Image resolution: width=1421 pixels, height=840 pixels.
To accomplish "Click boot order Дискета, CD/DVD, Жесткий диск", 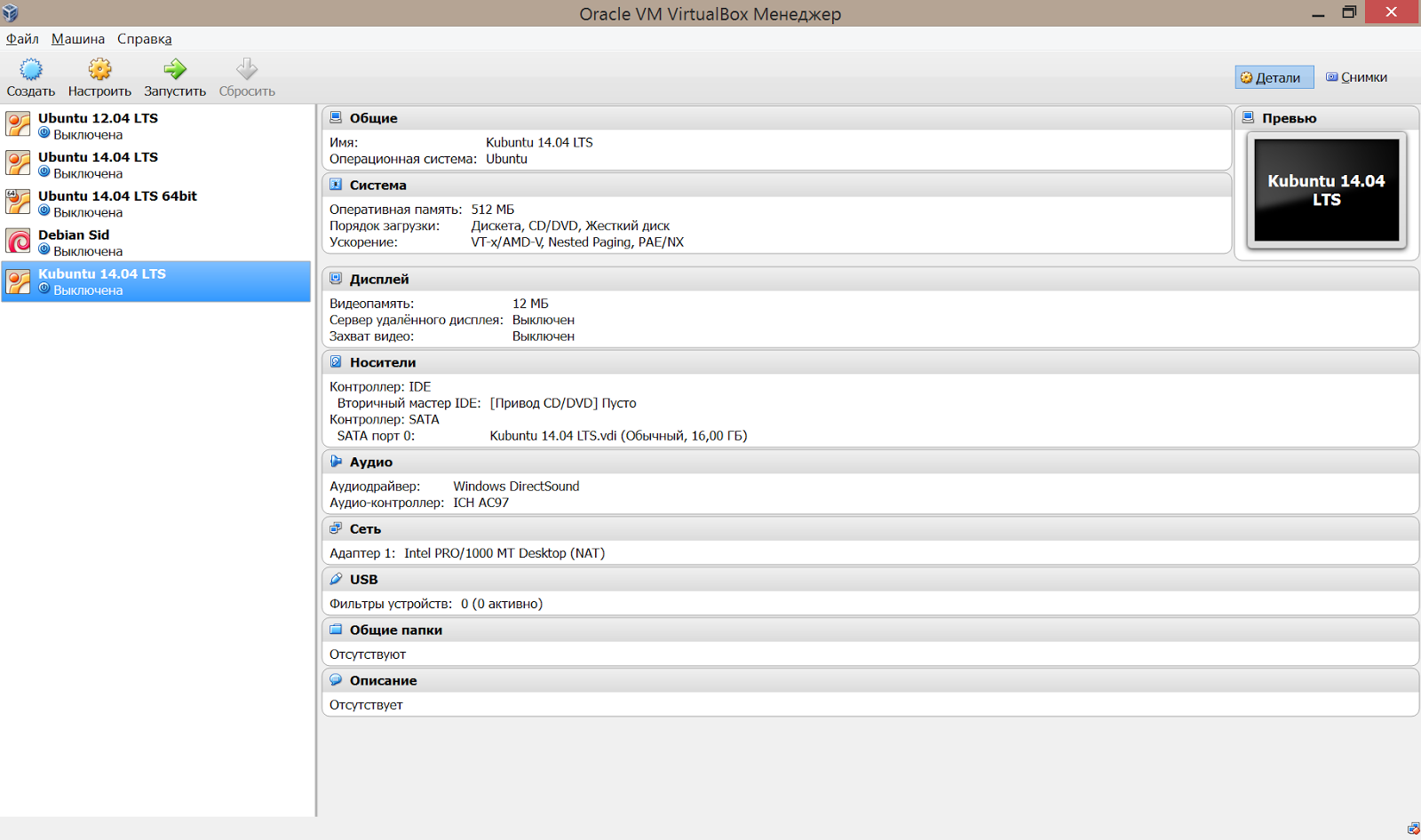I will coord(570,226).
